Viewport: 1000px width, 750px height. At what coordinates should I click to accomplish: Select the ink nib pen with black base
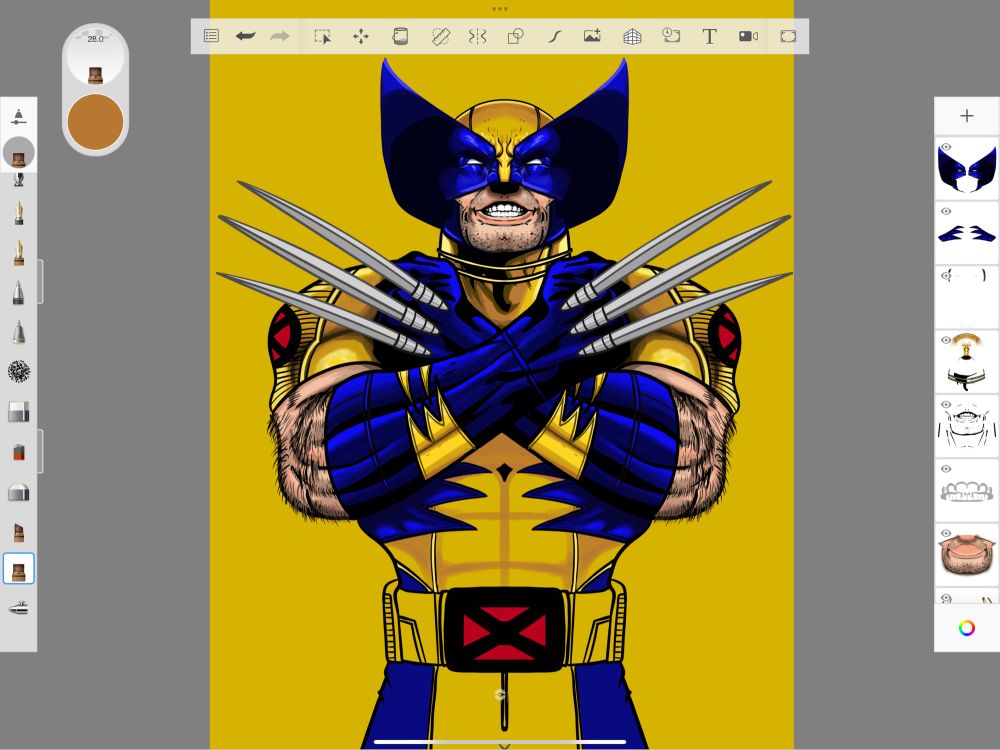pos(18,213)
